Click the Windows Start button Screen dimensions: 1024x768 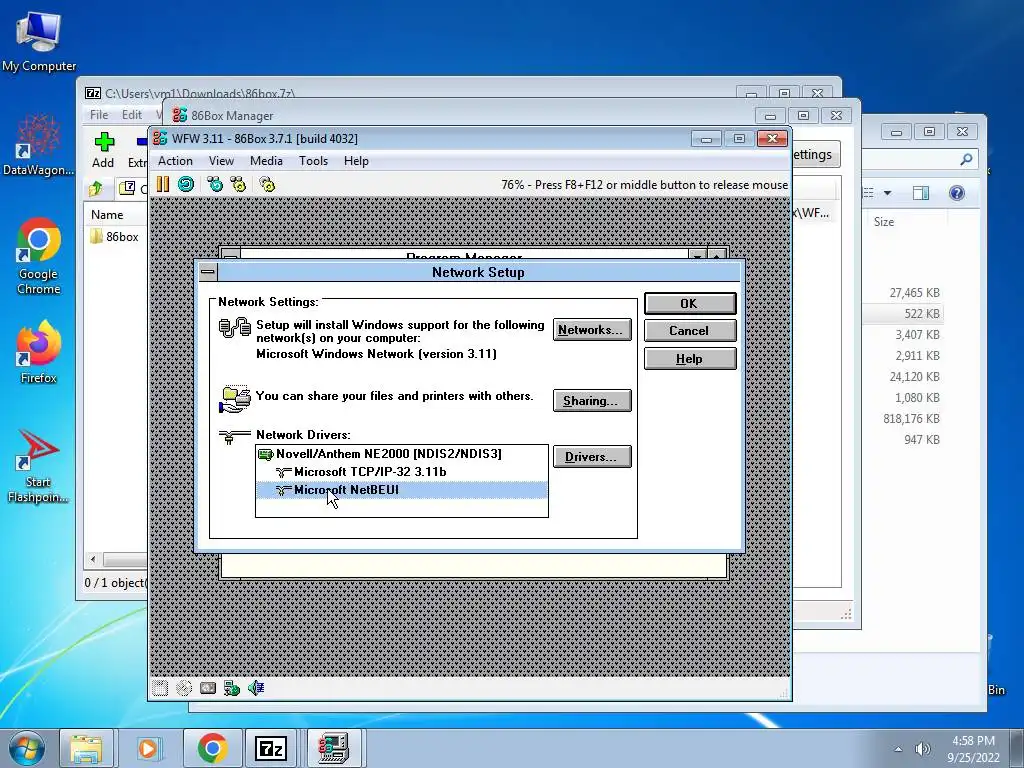click(27, 748)
